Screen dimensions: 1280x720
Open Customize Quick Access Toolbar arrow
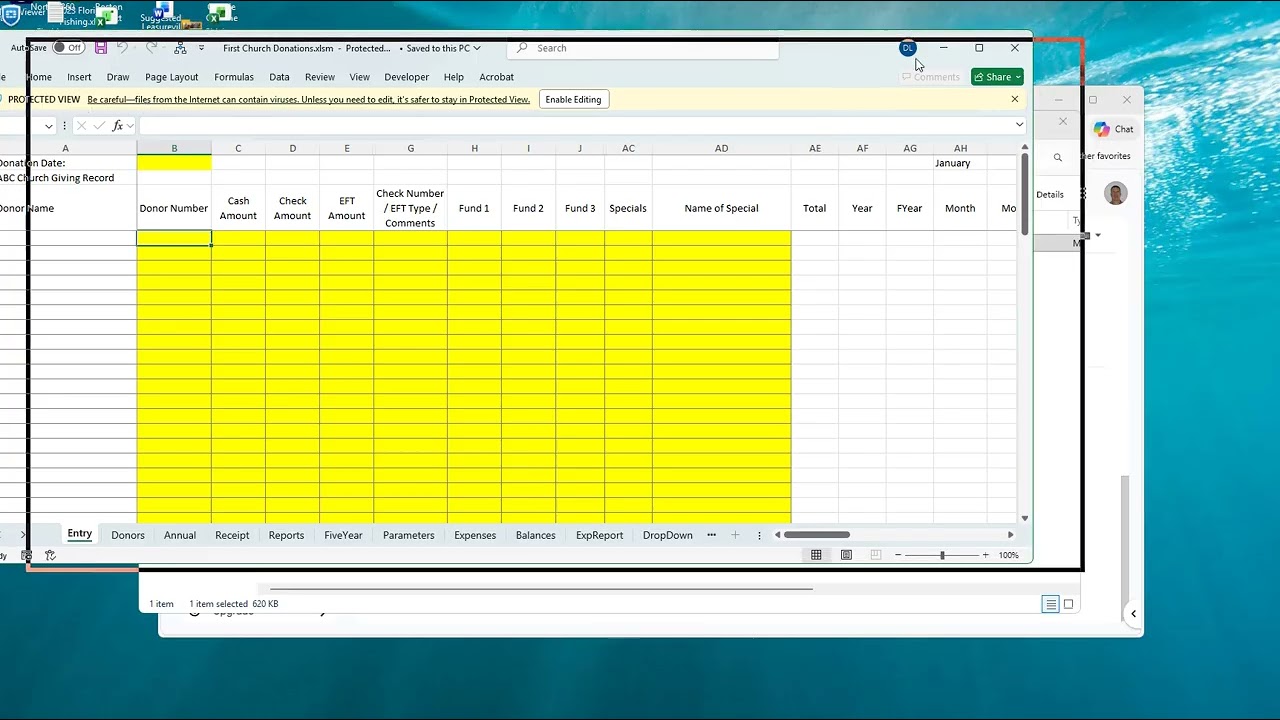click(201, 48)
